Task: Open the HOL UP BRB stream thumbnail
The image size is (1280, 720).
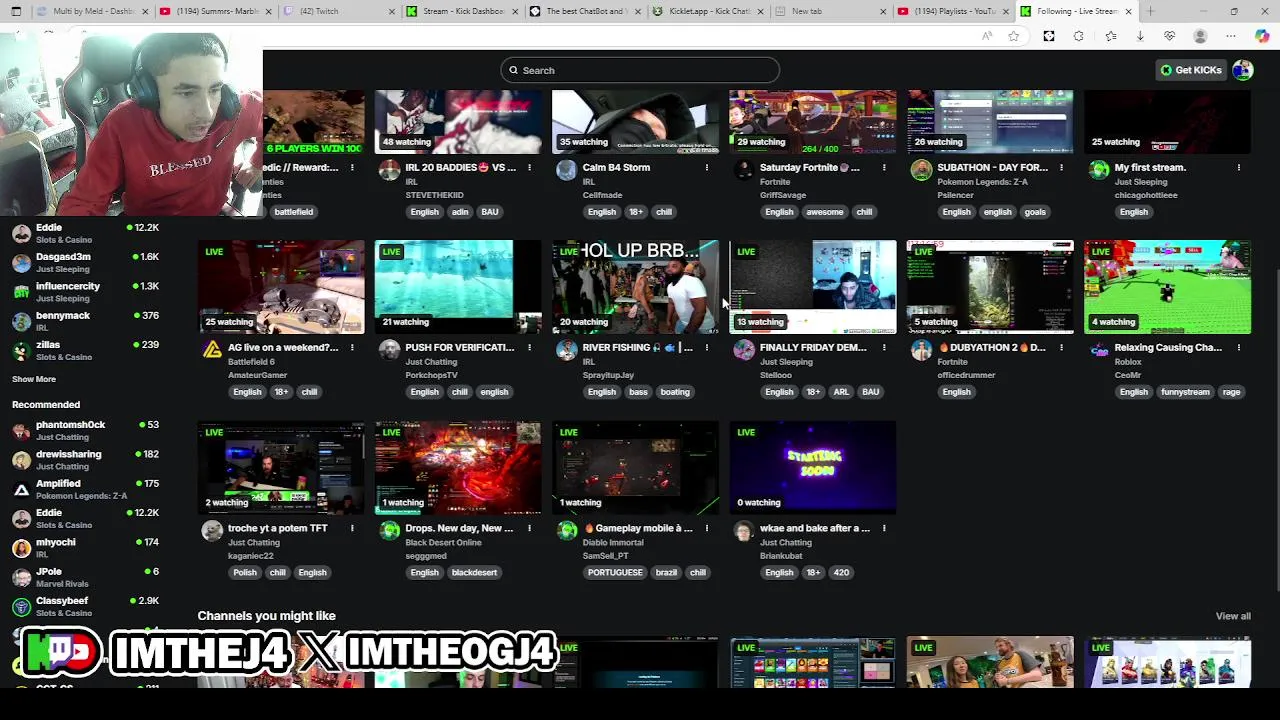Action: [635, 287]
